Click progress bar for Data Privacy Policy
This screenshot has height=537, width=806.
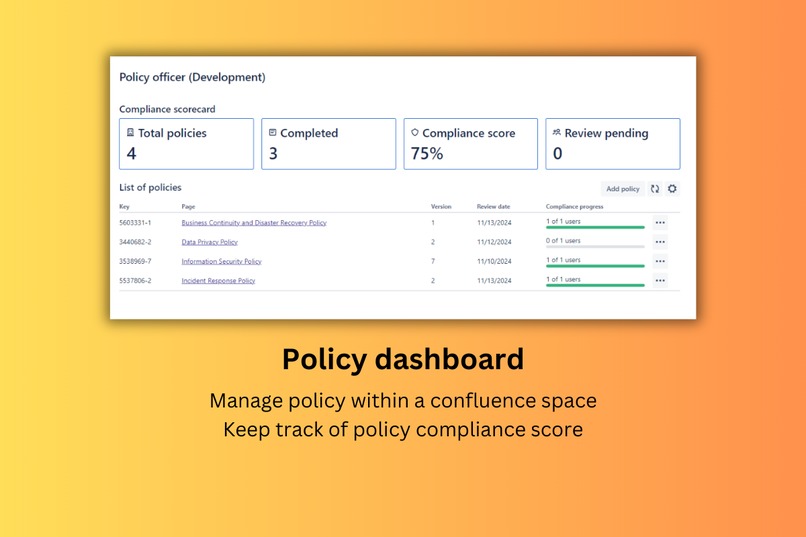[x=595, y=247]
